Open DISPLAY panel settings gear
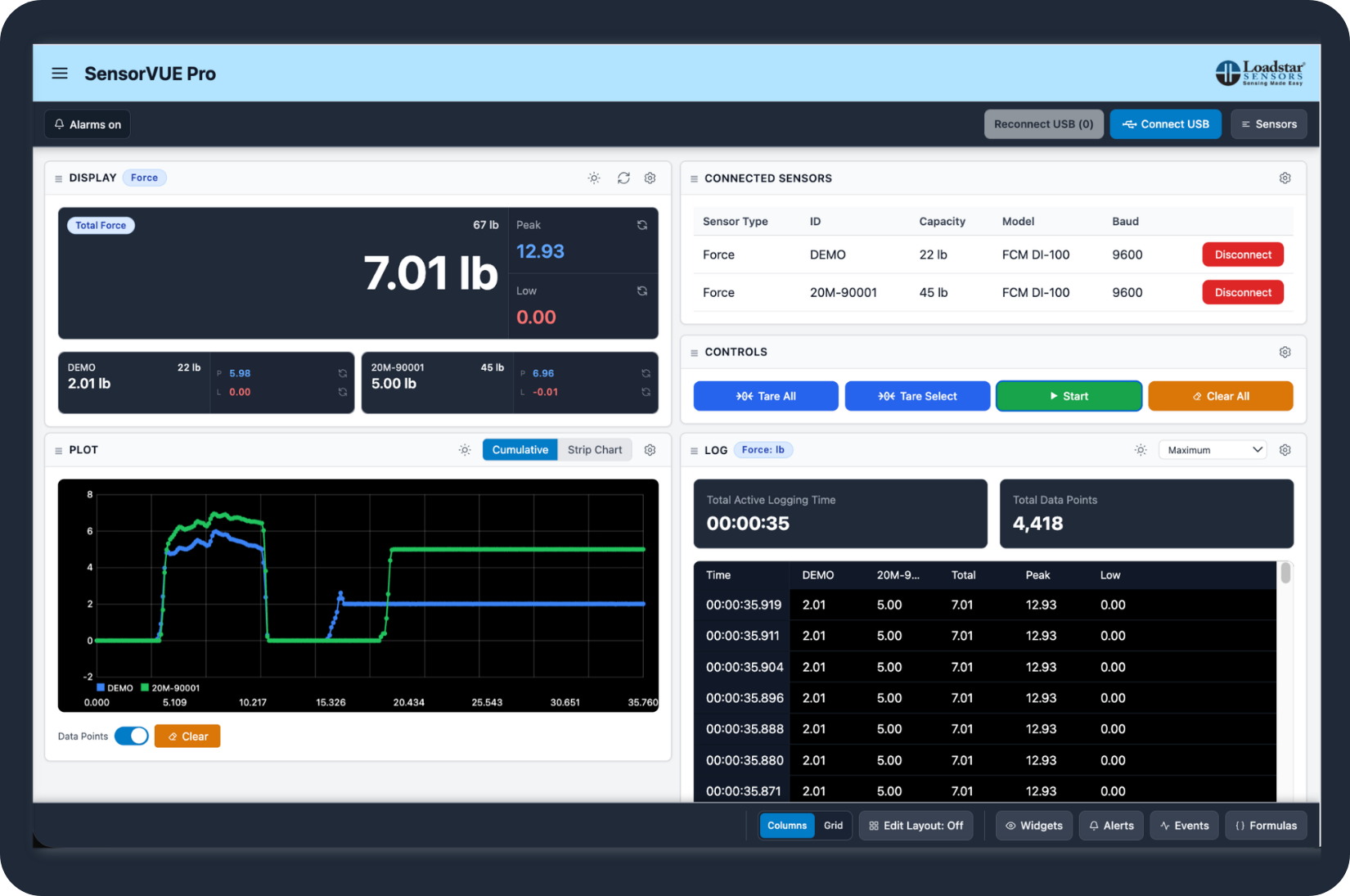Screen dimensions: 1350x896 click(650, 178)
